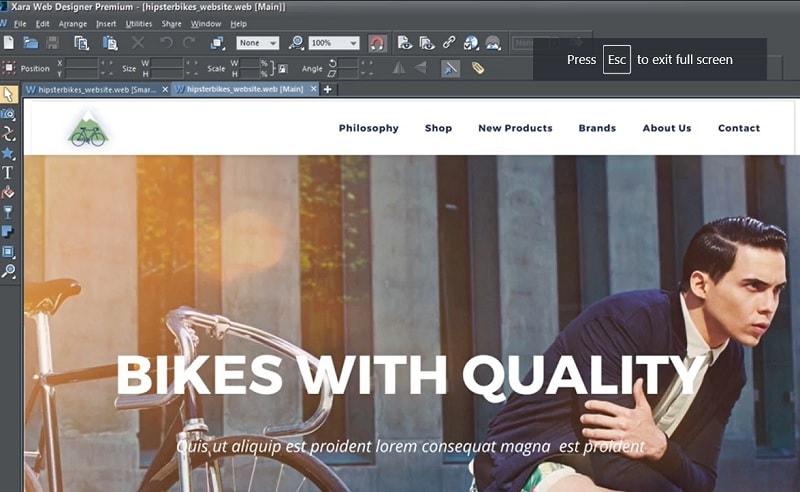800x492 pixels.
Task: Click the yellow tag names icon
Action: (x=478, y=68)
